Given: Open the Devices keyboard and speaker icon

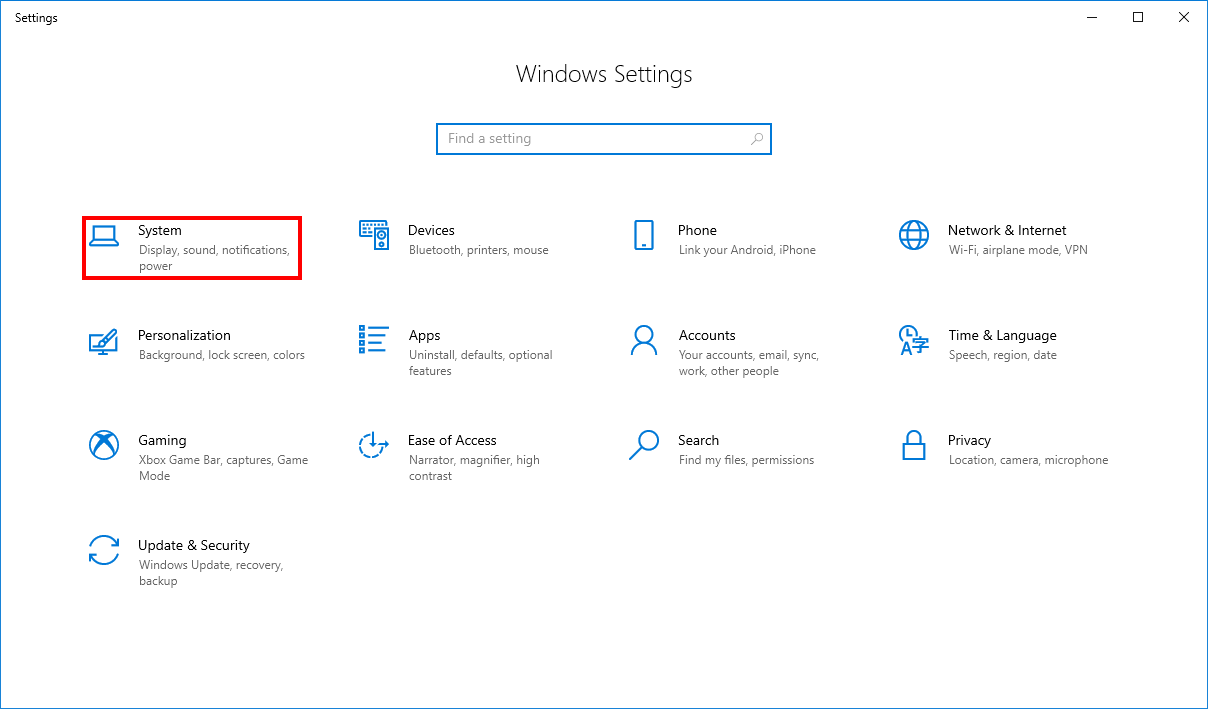Looking at the screenshot, I should tap(373, 235).
